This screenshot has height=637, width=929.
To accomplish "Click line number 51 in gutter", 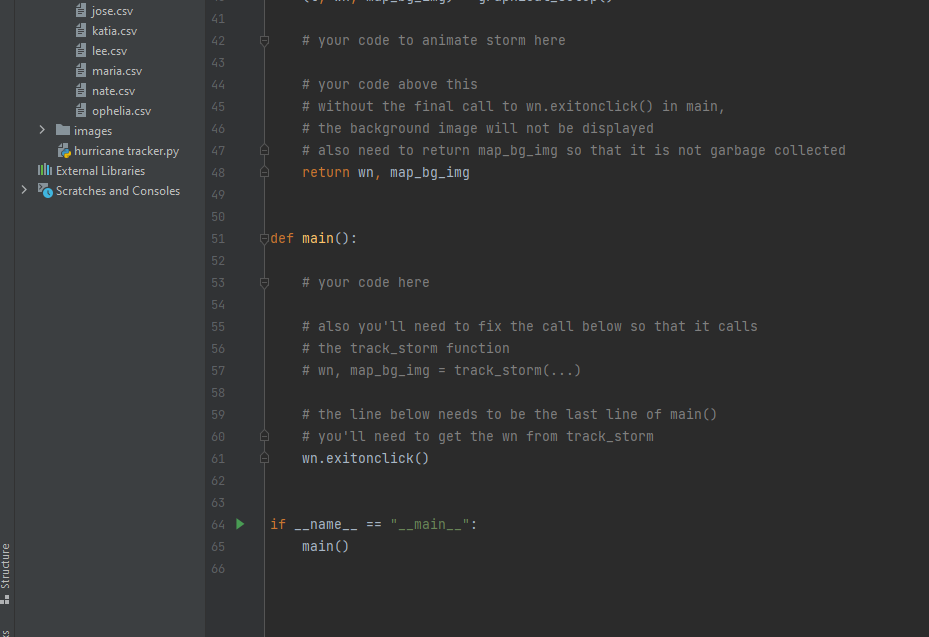I will tap(218, 239).
